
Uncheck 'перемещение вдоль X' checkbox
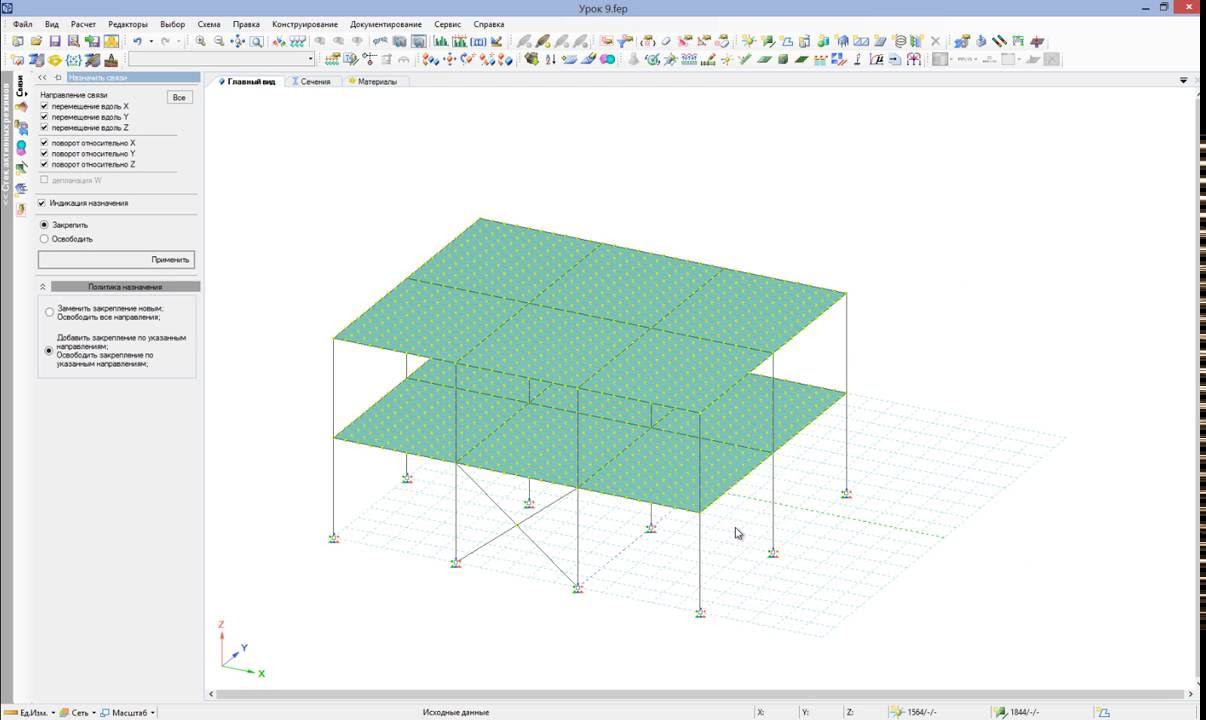point(44,106)
